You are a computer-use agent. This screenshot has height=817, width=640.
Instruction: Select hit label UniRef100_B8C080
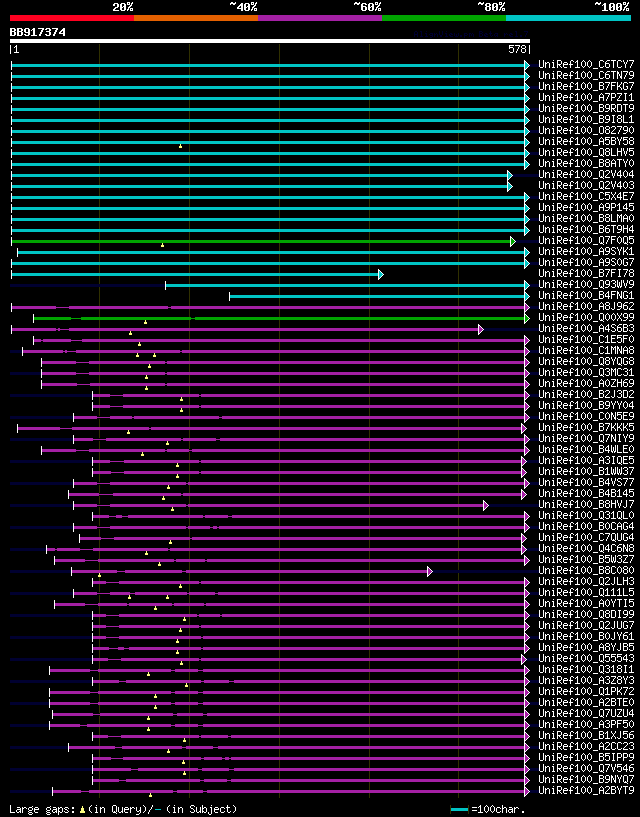(586, 571)
